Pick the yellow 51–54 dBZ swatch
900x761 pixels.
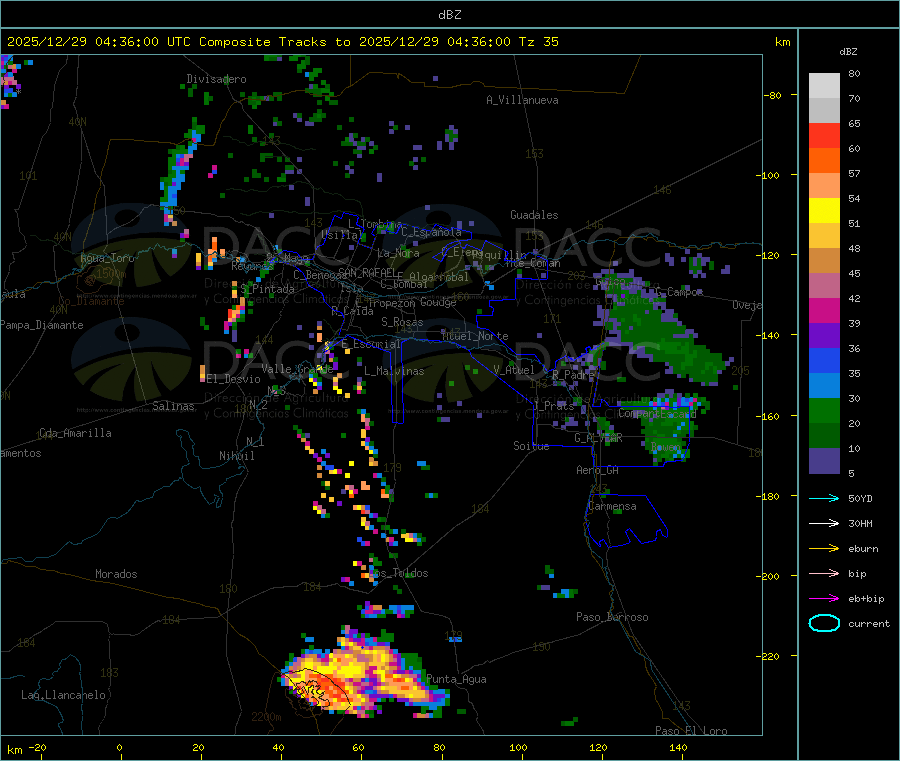(824, 211)
